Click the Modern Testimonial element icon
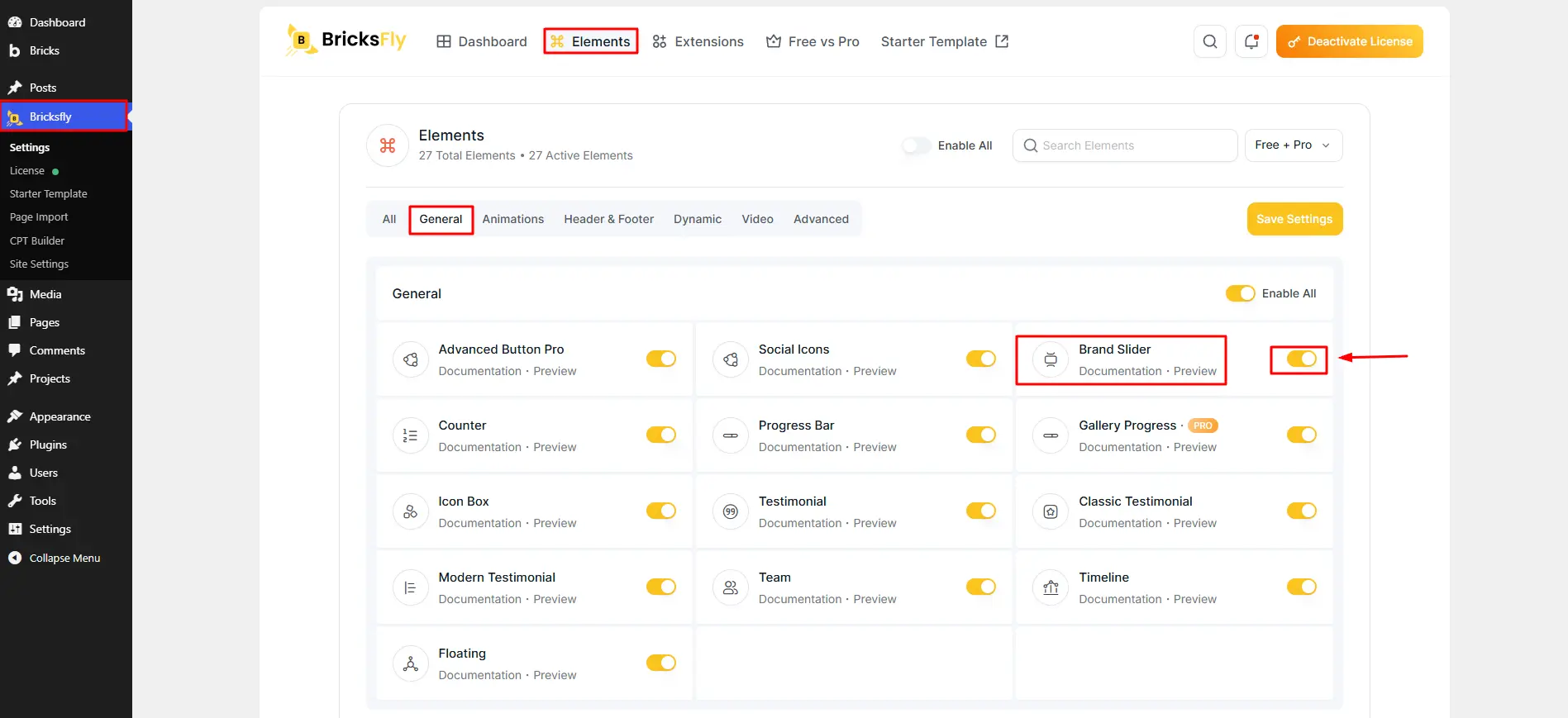1568x718 pixels. click(410, 587)
